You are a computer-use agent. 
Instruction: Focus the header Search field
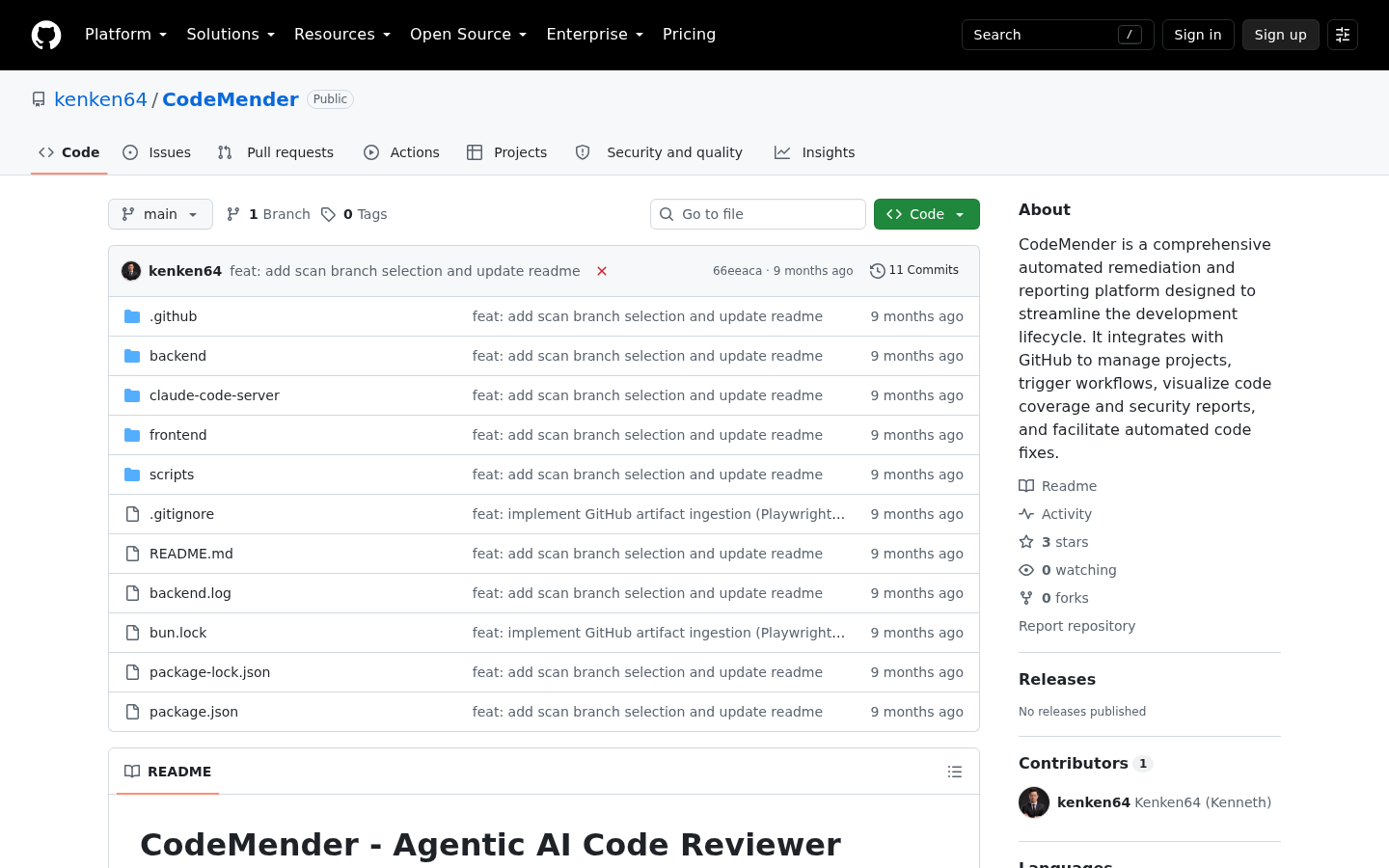point(1058,35)
